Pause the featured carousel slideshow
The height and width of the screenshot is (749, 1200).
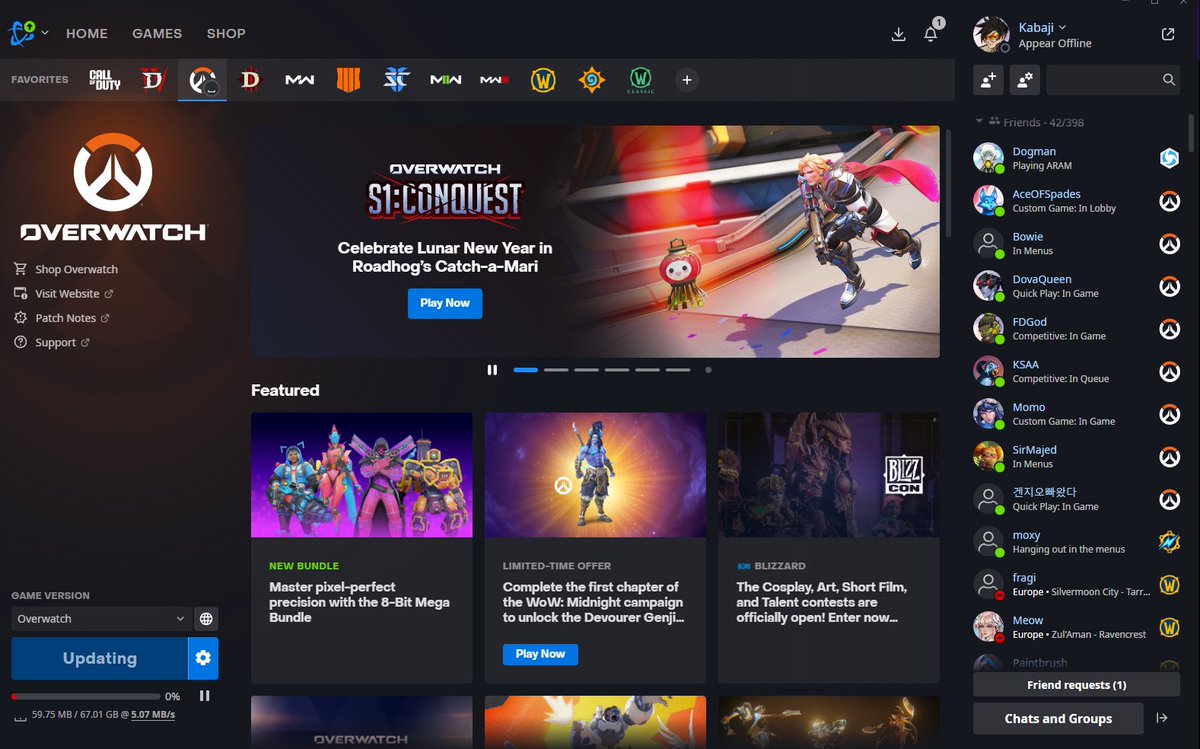click(492, 369)
